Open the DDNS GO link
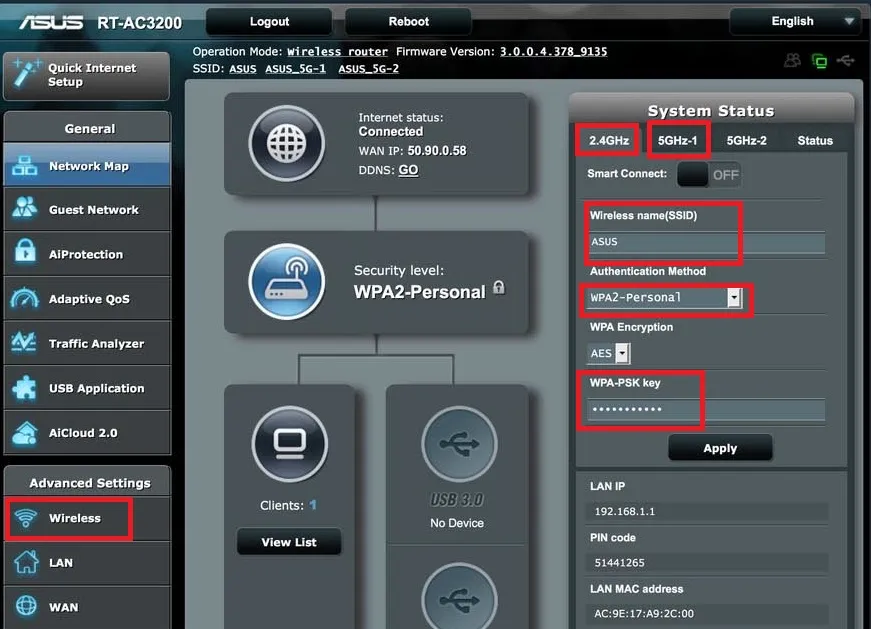871x629 pixels. [408, 170]
